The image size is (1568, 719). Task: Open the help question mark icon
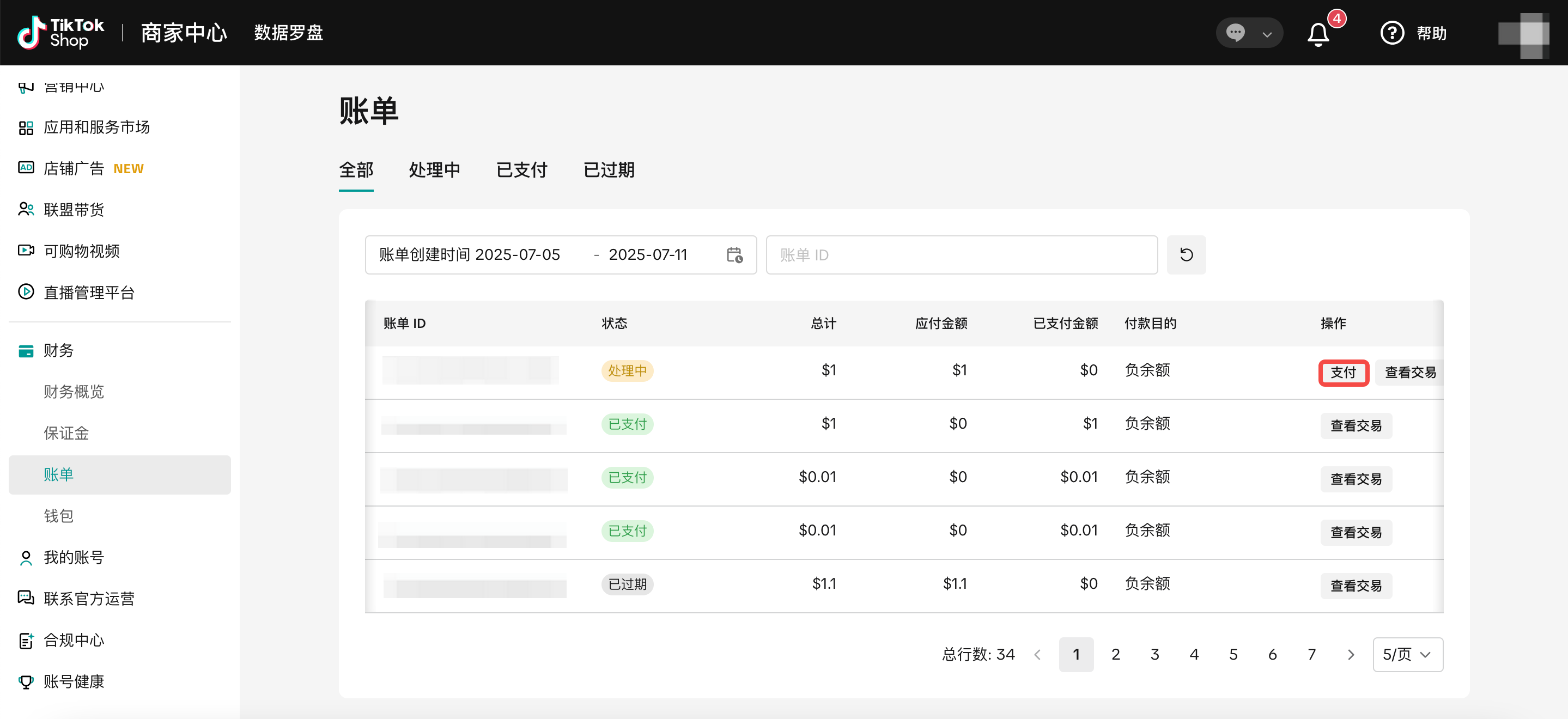pyautogui.click(x=1391, y=33)
